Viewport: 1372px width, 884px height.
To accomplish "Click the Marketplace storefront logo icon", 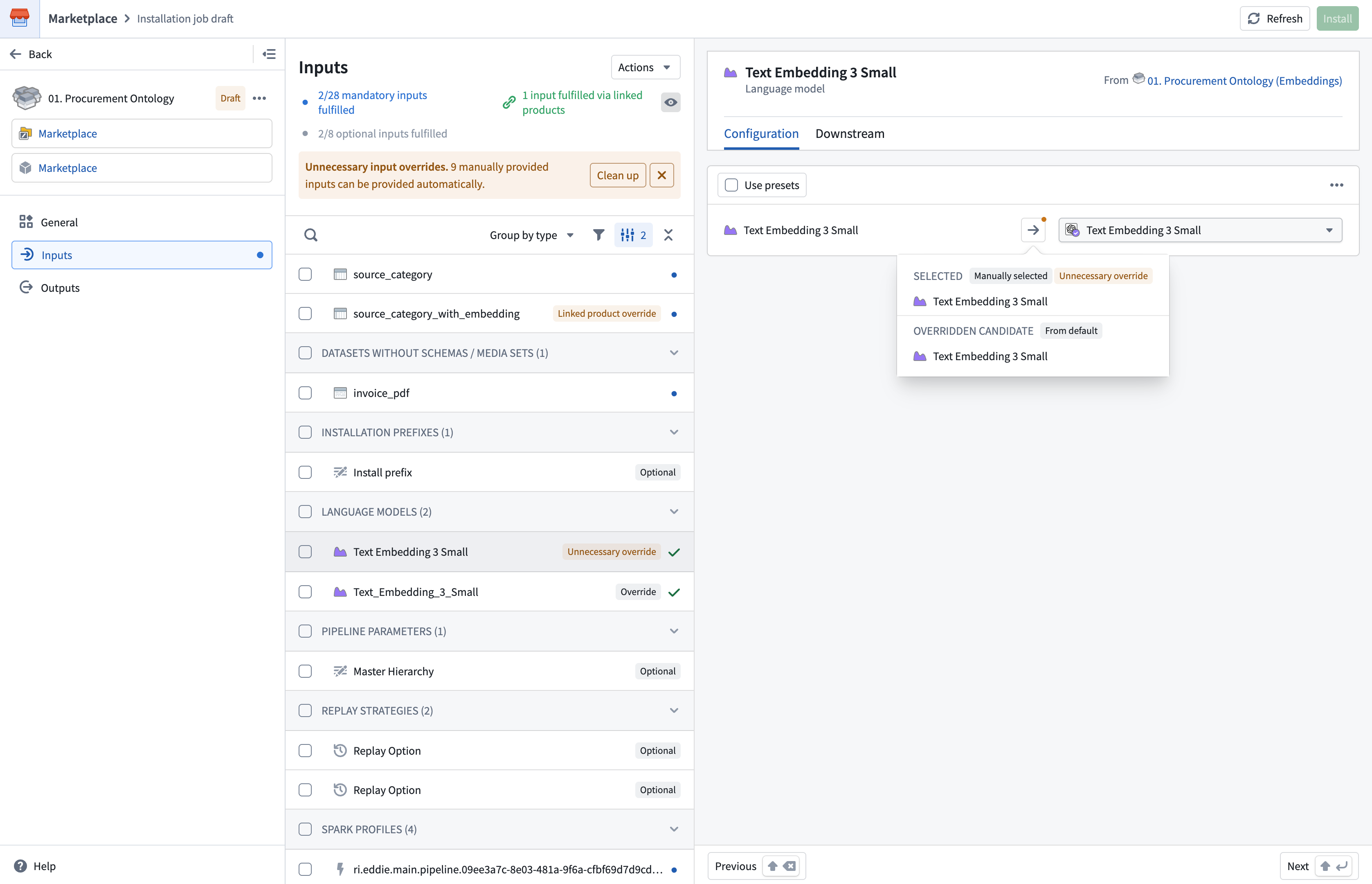I will pos(20,18).
